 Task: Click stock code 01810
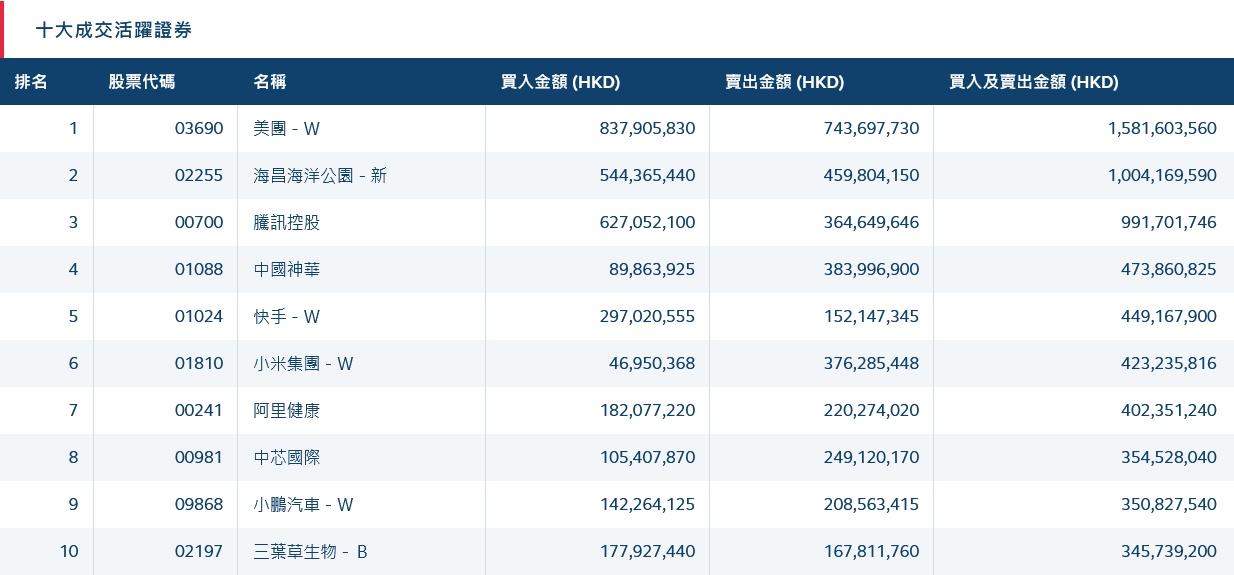(x=199, y=363)
